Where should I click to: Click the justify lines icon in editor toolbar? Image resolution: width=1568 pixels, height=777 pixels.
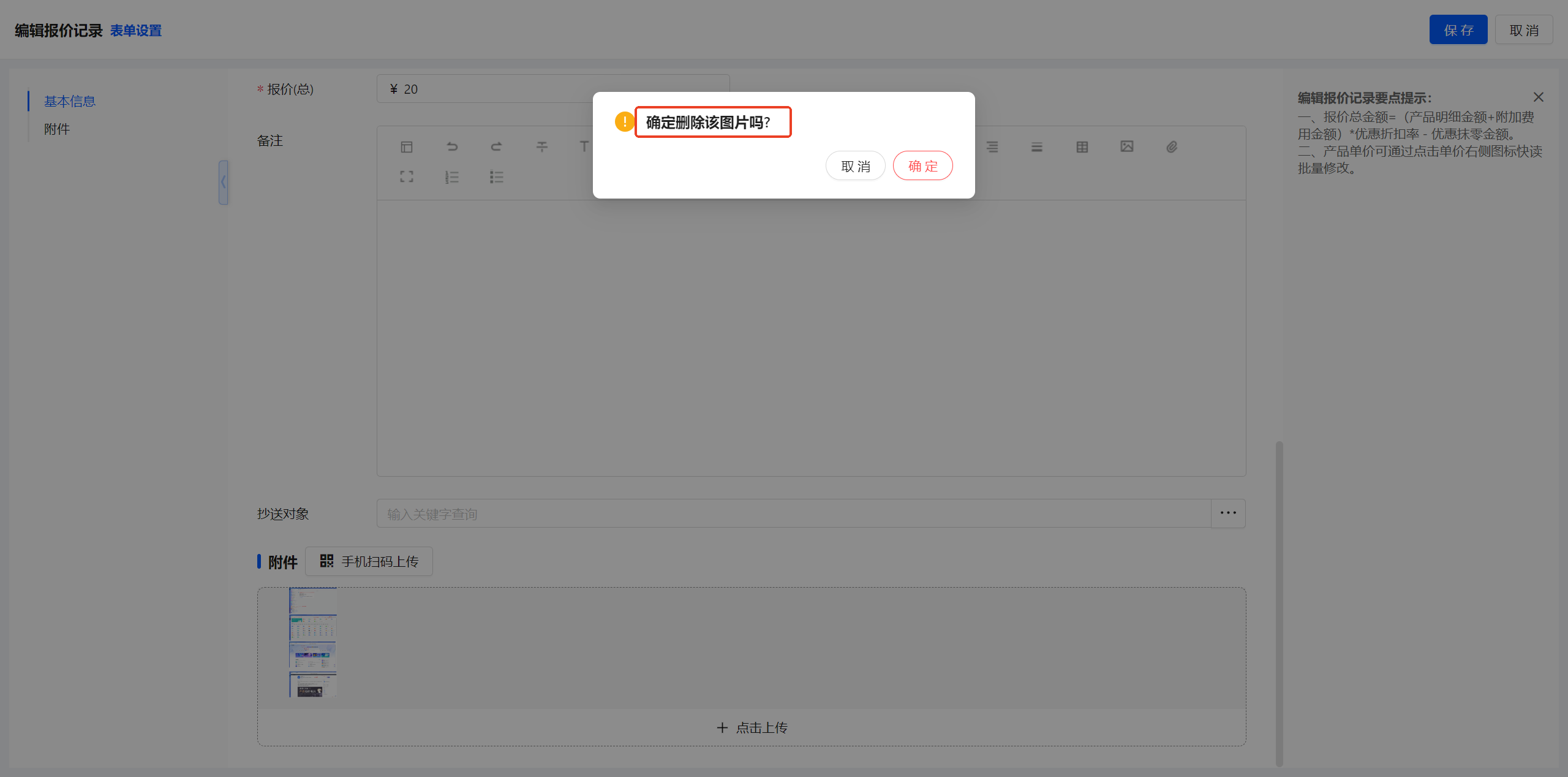(x=1037, y=147)
